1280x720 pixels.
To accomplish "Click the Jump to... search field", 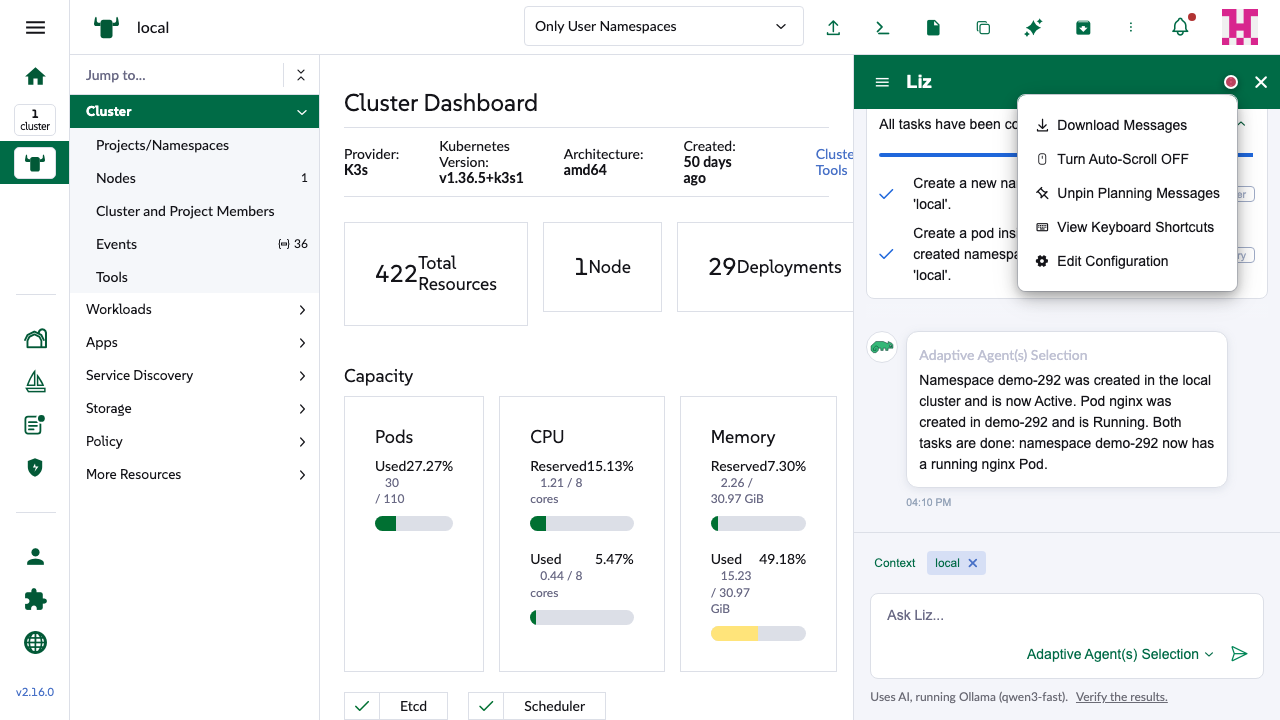I will click(177, 75).
